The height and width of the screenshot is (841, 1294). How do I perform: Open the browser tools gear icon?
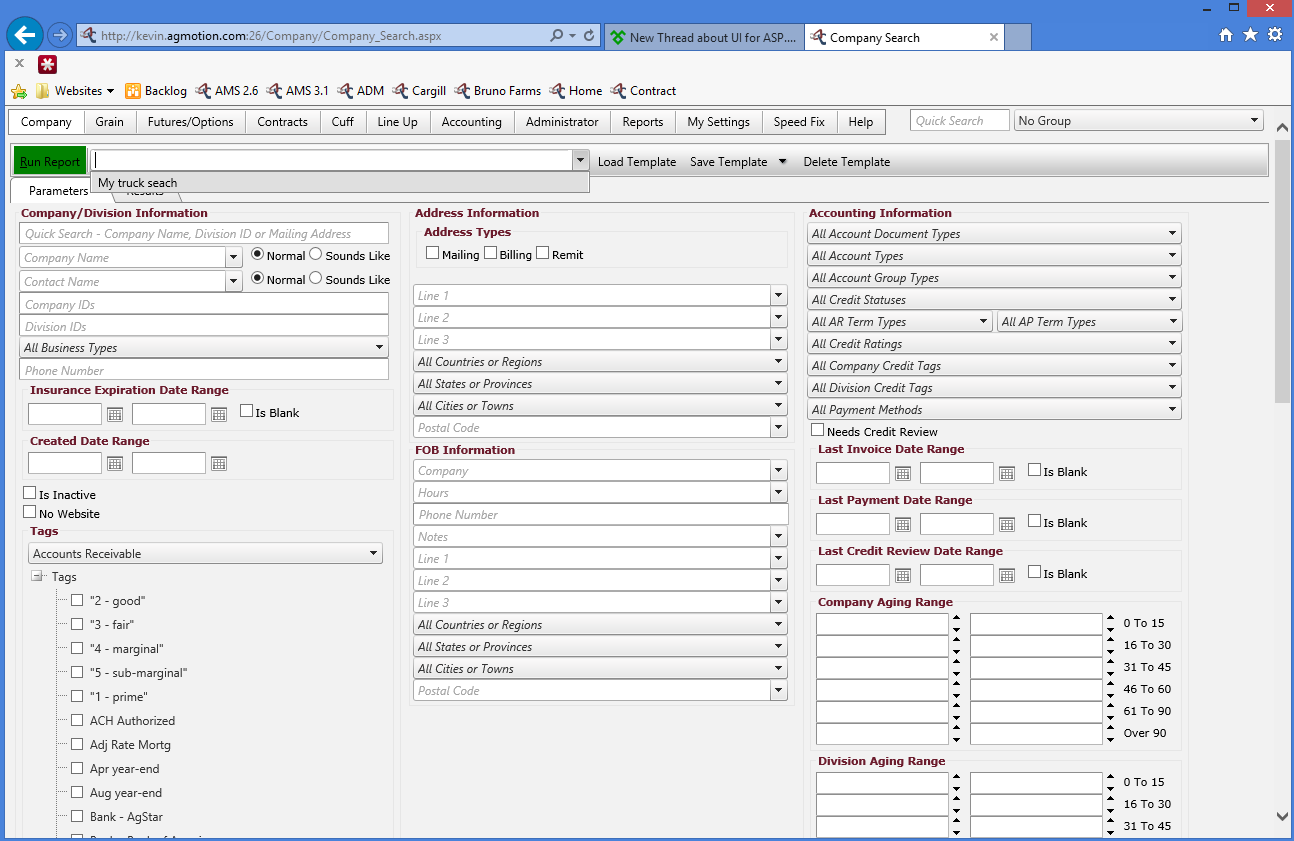point(1275,35)
